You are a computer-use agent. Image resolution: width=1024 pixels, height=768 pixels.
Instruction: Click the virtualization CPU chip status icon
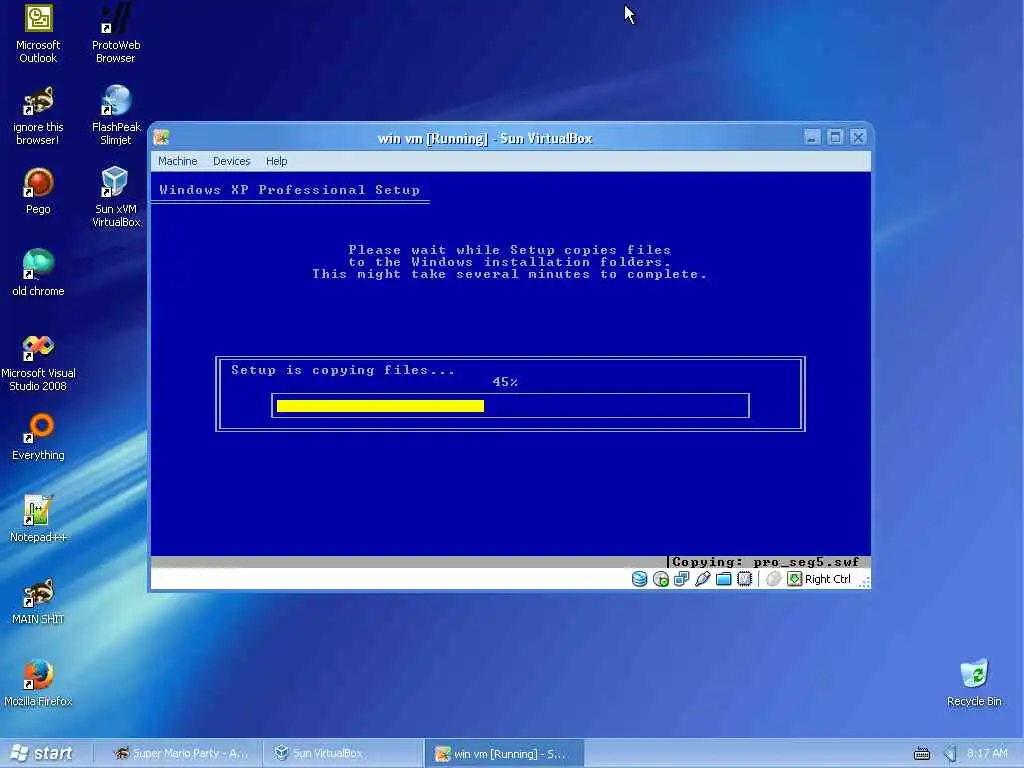[x=744, y=579]
